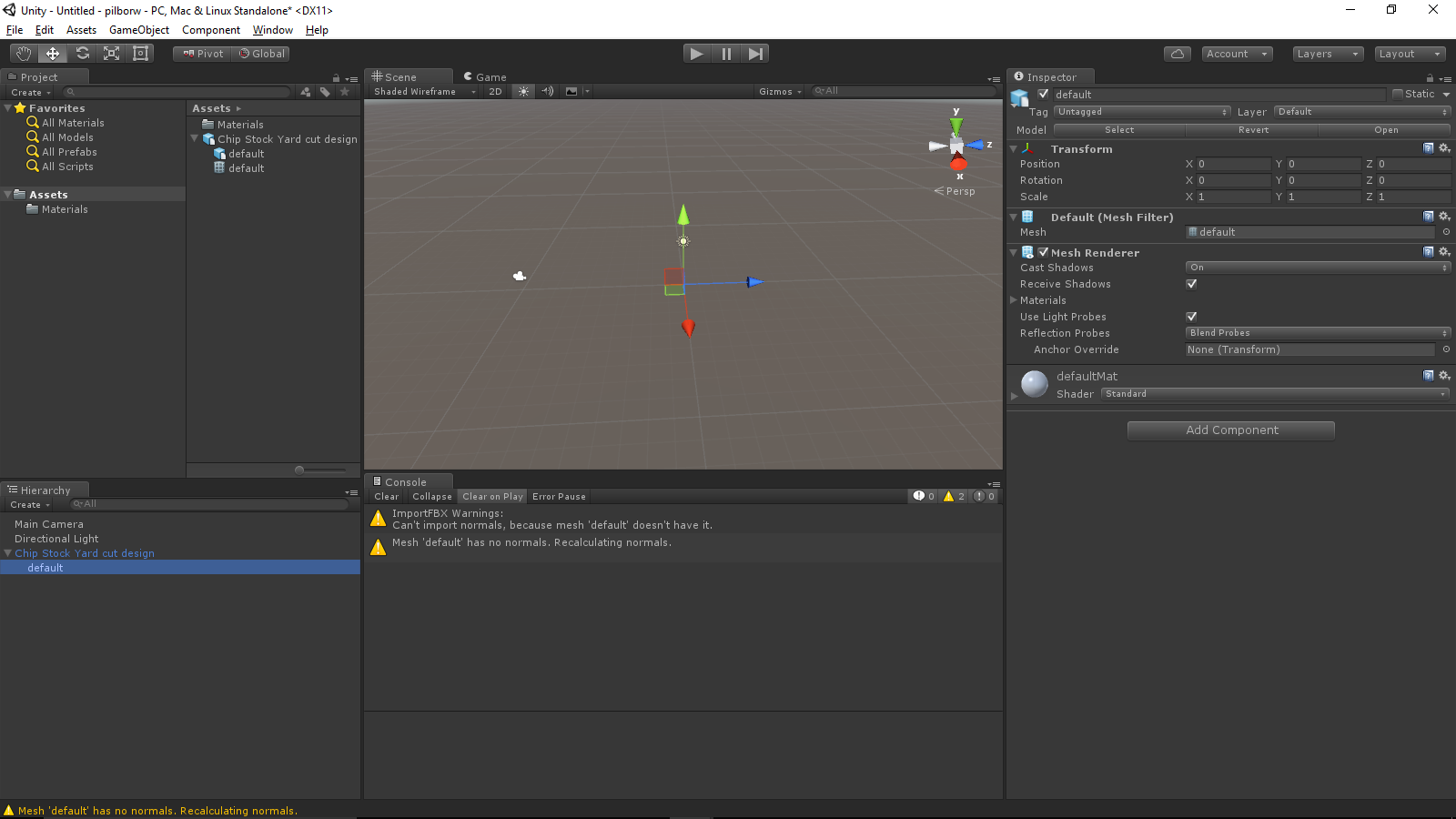Click the defaultMat gear icon

1444,375
